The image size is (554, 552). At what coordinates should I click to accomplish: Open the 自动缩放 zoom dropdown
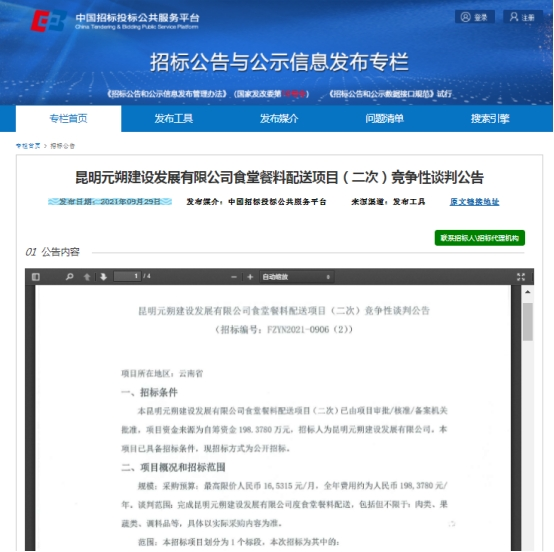296,277
